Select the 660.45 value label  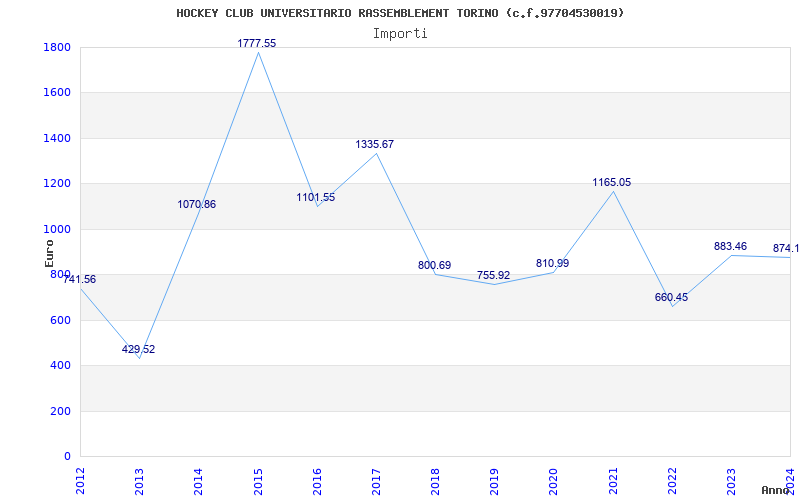(671, 297)
